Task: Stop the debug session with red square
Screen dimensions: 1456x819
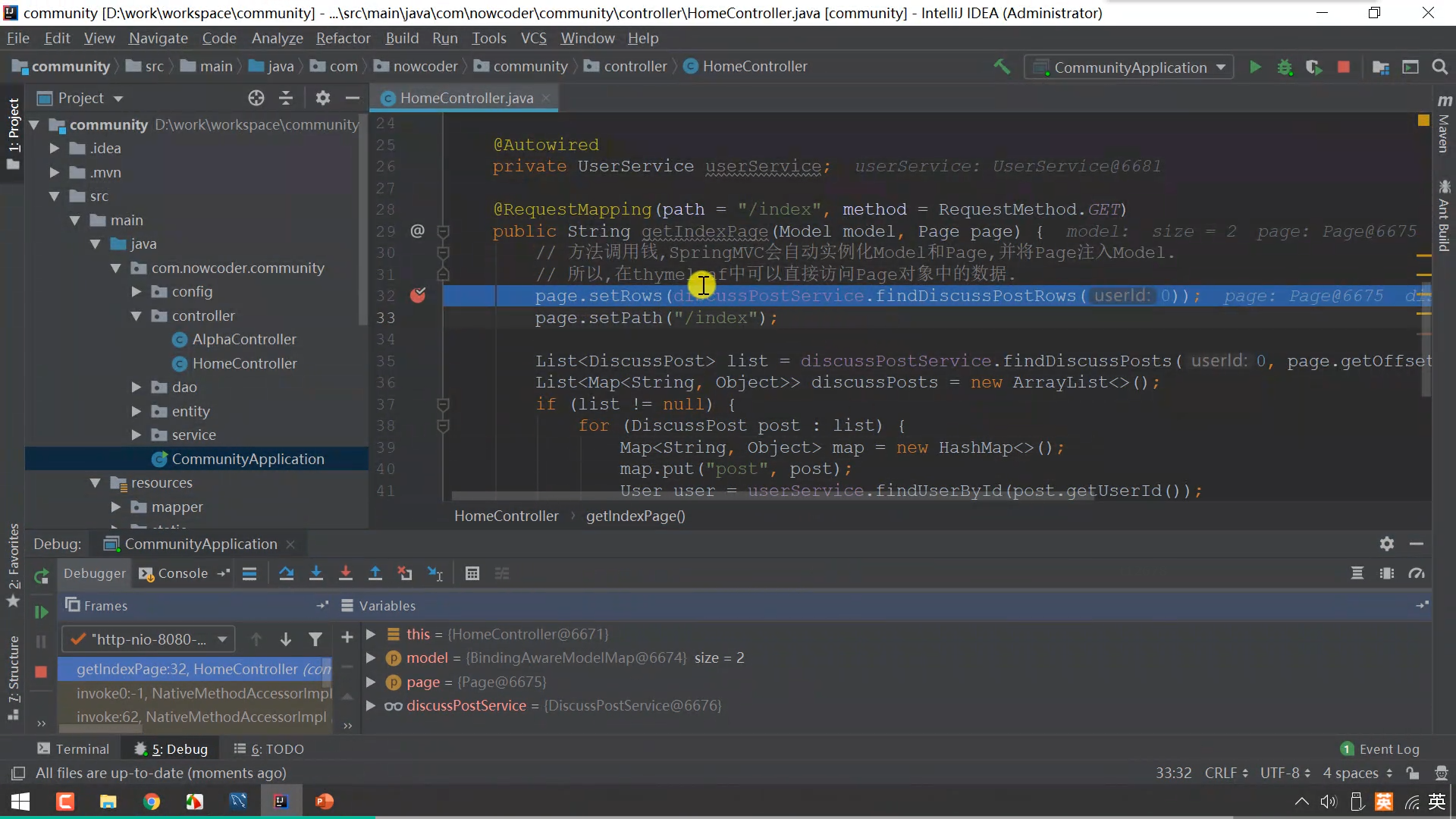Action: pos(41,671)
